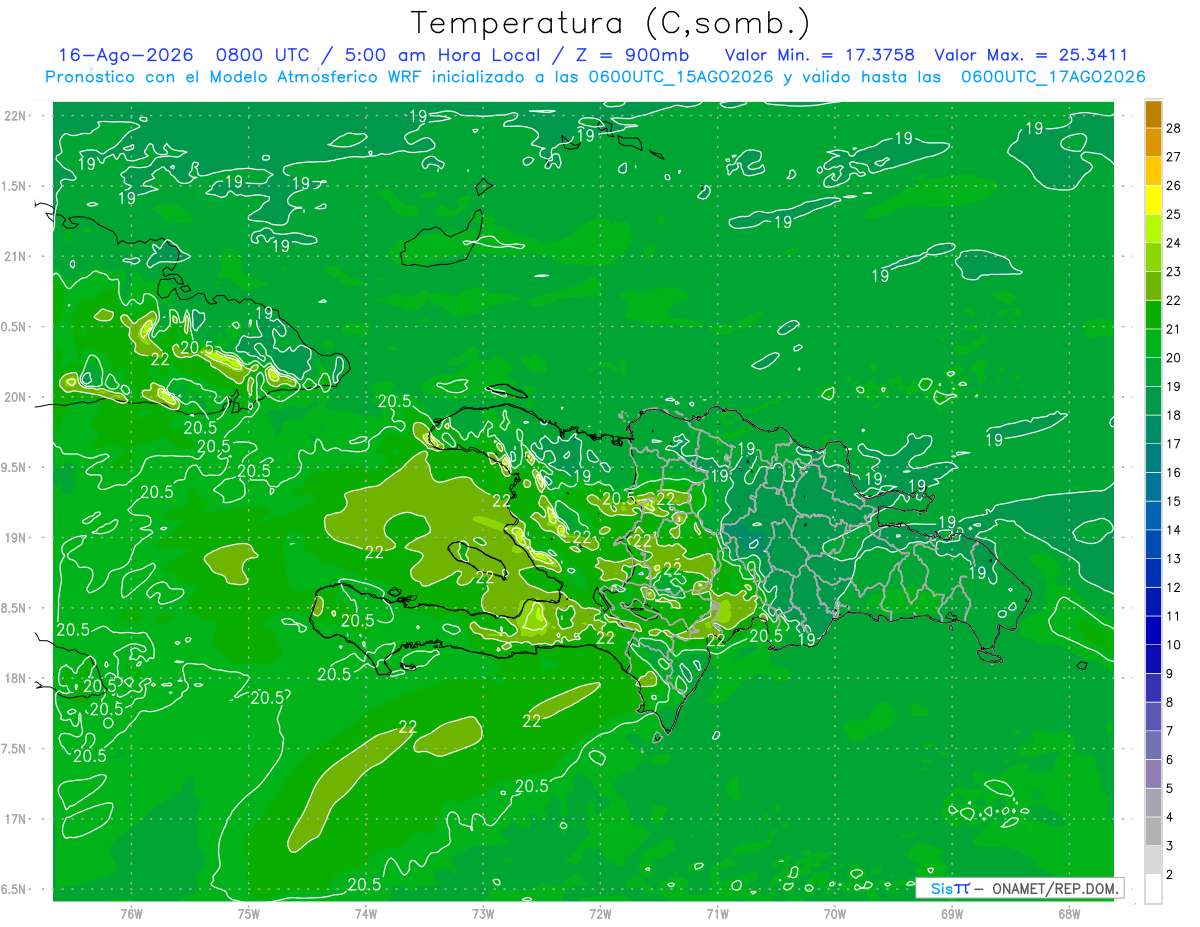Click the "74W" longitude axis label

coord(365,914)
